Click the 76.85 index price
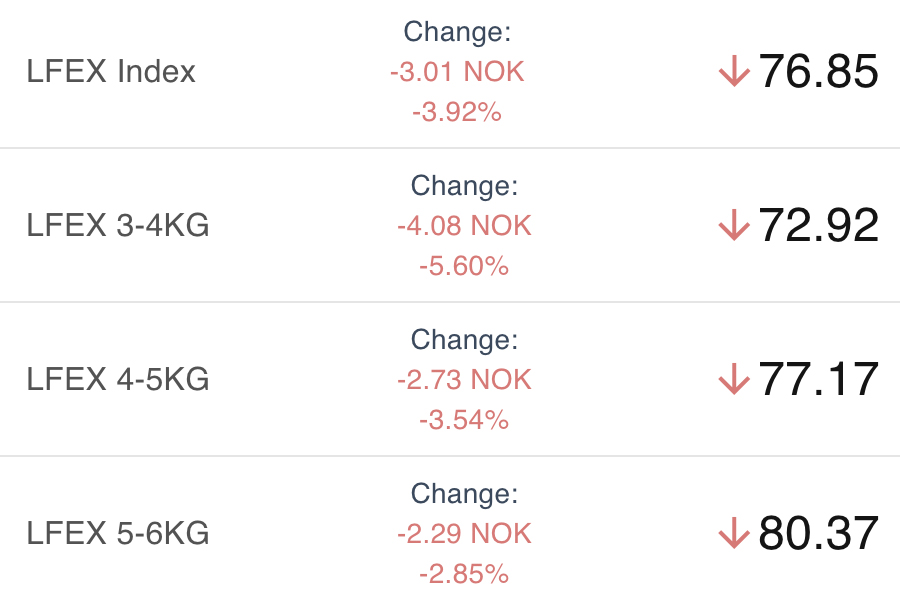The width and height of the screenshot is (900, 600). pos(818,72)
